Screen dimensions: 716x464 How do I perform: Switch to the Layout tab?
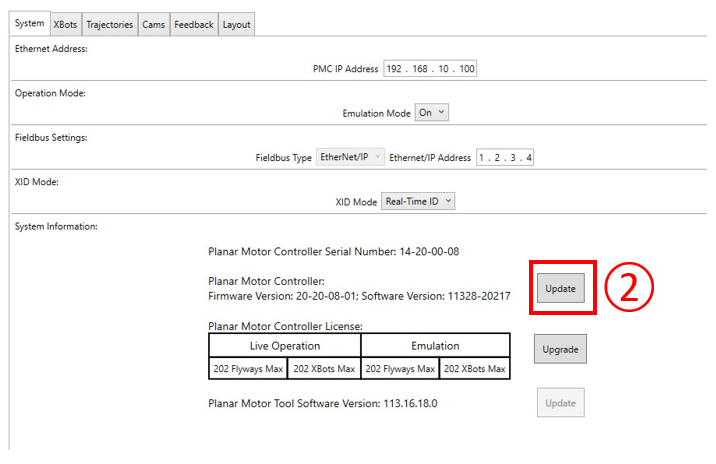pos(237,24)
